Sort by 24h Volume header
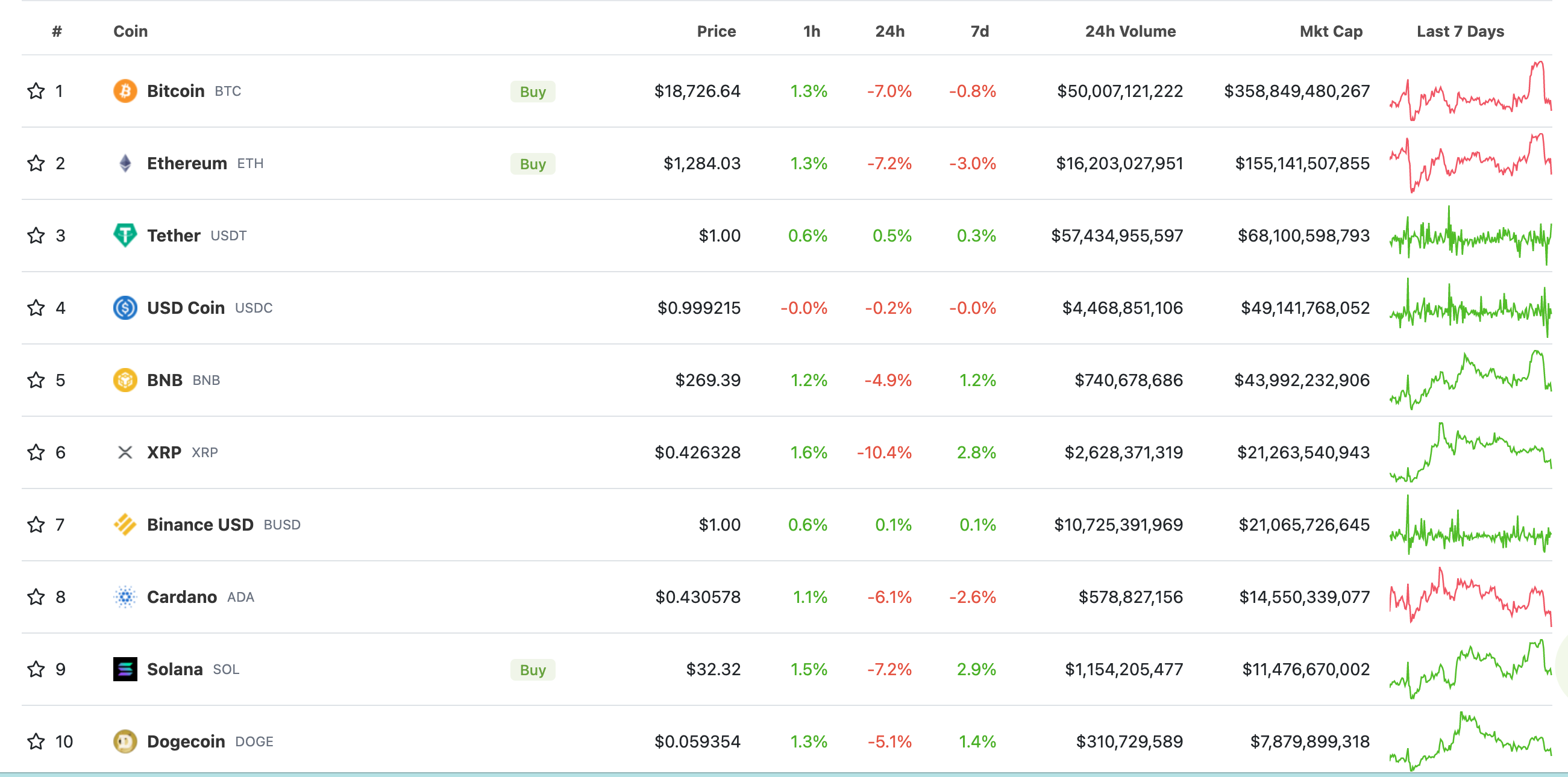Image resolution: width=1568 pixels, height=777 pixels. click(1130, 32)
